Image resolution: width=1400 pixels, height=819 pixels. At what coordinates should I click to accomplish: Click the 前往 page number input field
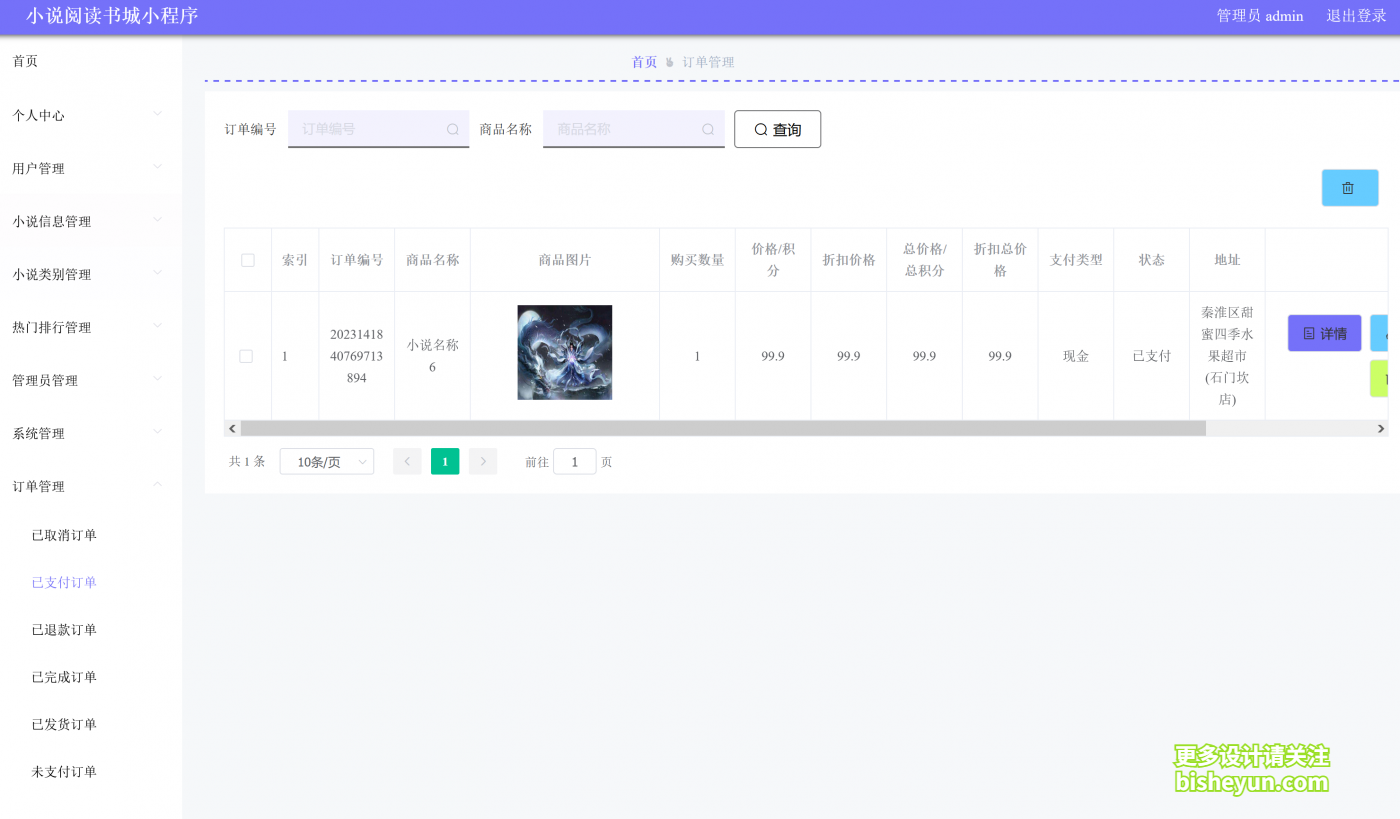(574, 461)
